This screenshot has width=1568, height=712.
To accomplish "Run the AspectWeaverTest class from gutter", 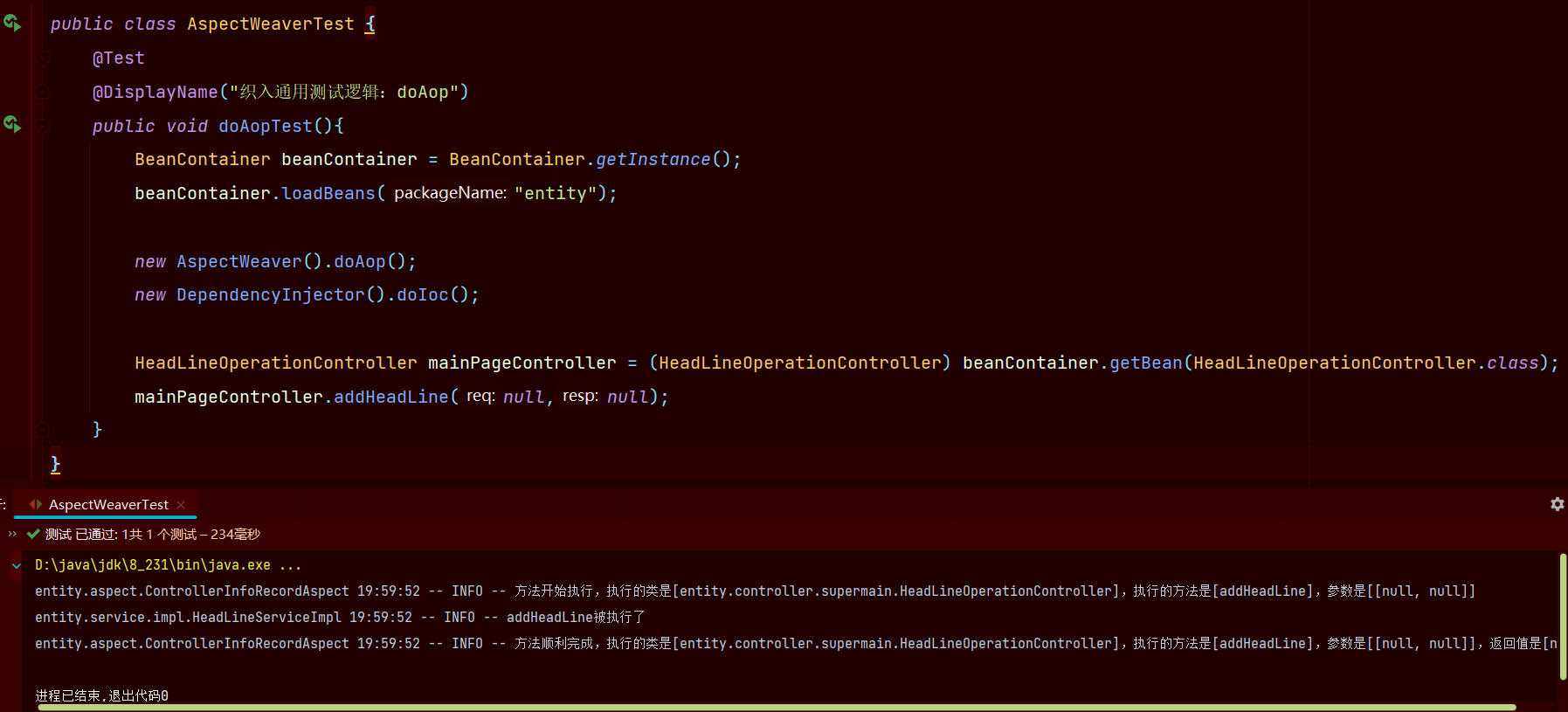I will 12,23.
